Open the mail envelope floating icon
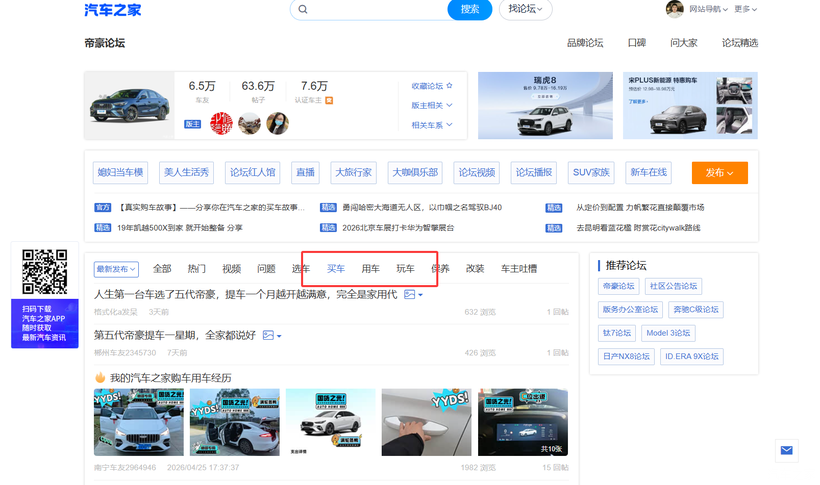Image resolution: width=820 pixels, height=485 pixels. 787,450
